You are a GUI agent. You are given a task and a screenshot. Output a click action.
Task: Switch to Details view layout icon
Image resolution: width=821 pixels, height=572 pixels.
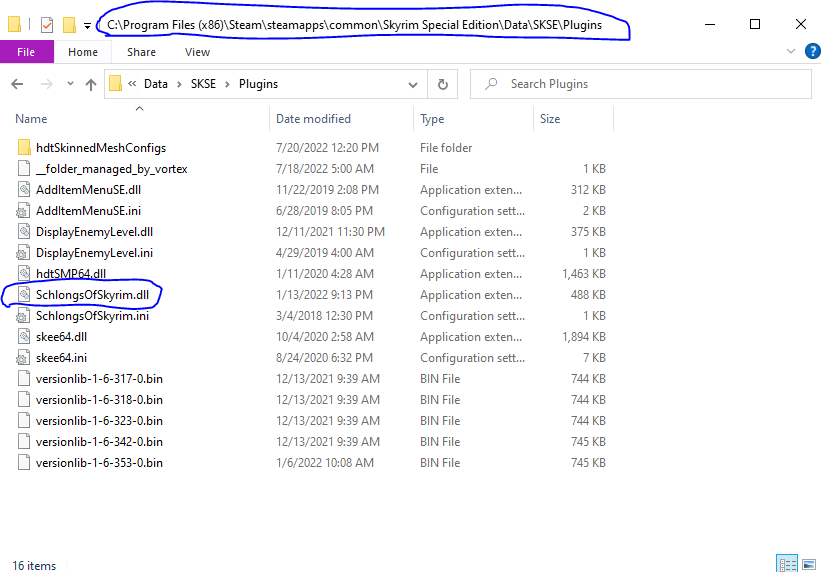pos(788,564)
